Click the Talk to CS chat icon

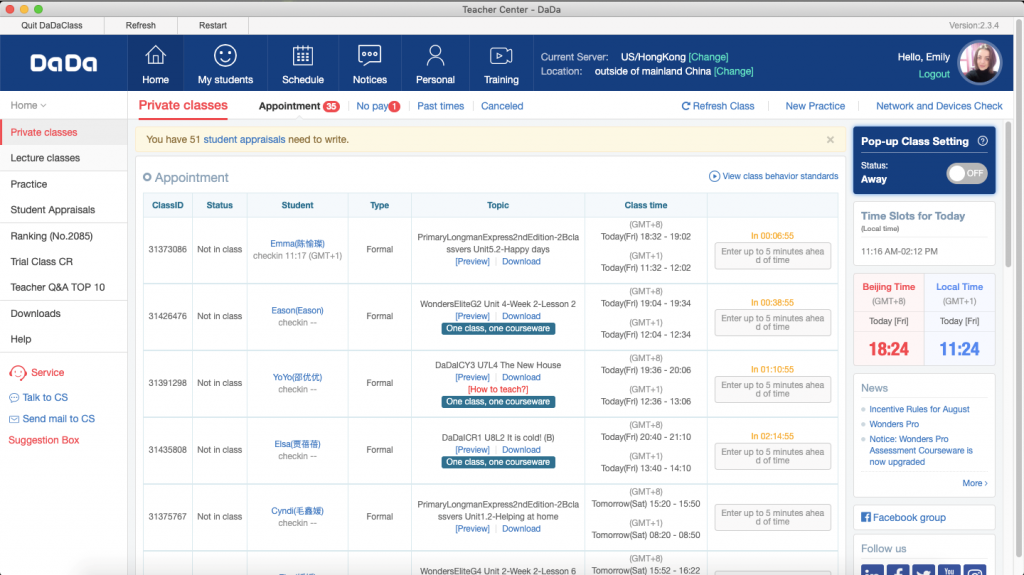pos(14,397)
